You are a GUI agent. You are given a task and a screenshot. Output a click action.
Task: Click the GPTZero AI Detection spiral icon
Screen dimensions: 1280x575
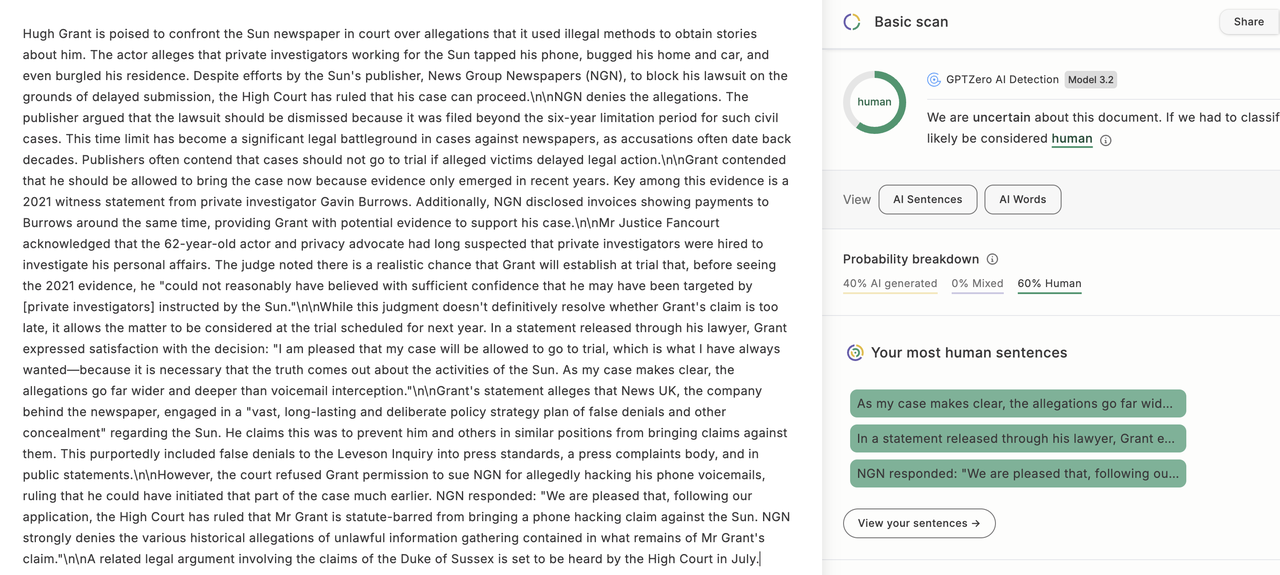(x=934, y=80)
